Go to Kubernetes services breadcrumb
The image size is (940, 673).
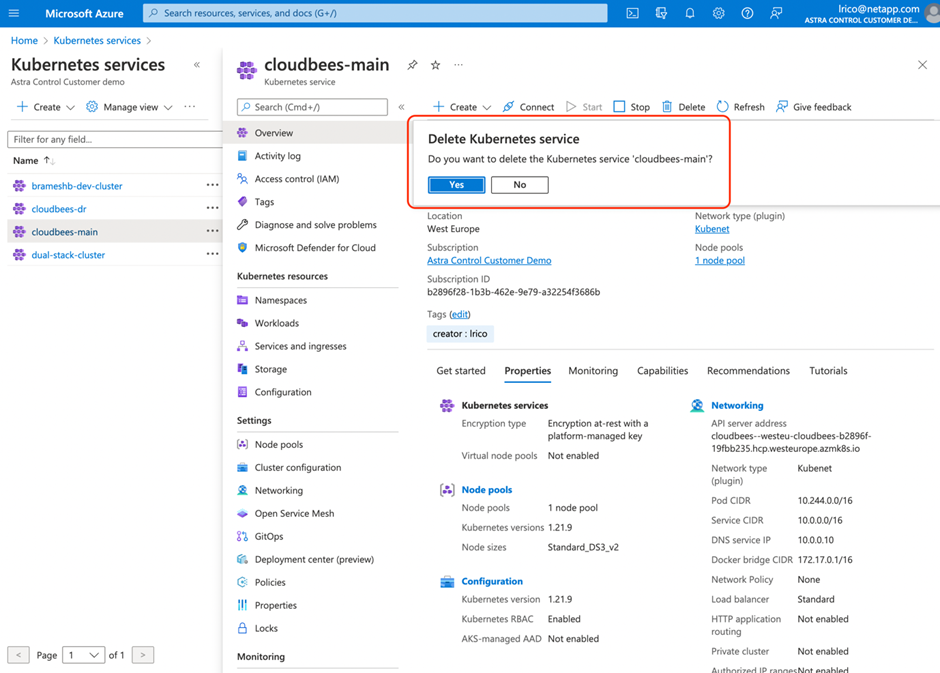click(x=97, y=41)
